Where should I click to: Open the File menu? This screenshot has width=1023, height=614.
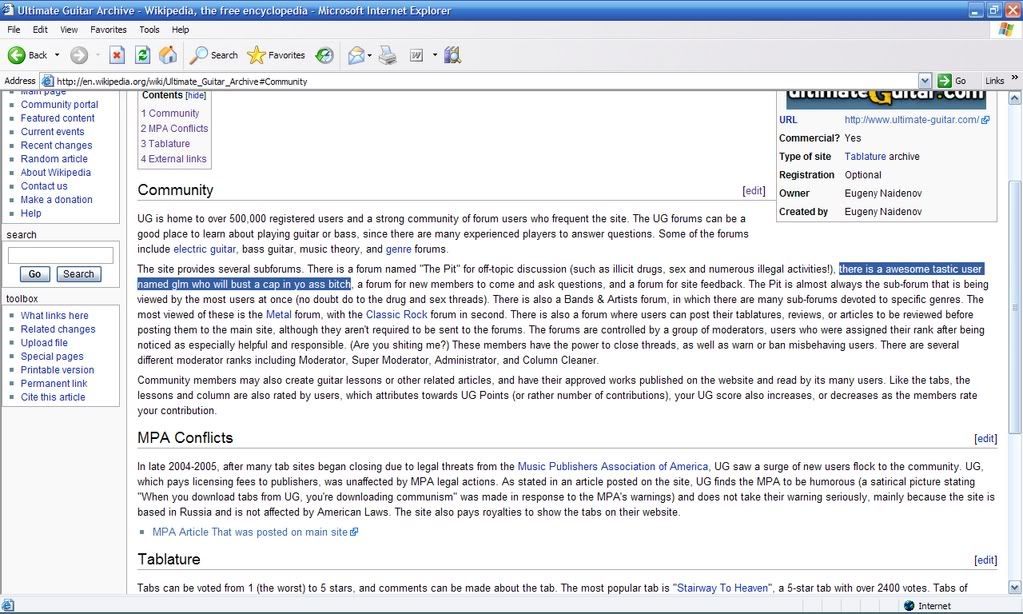[14, 29]
